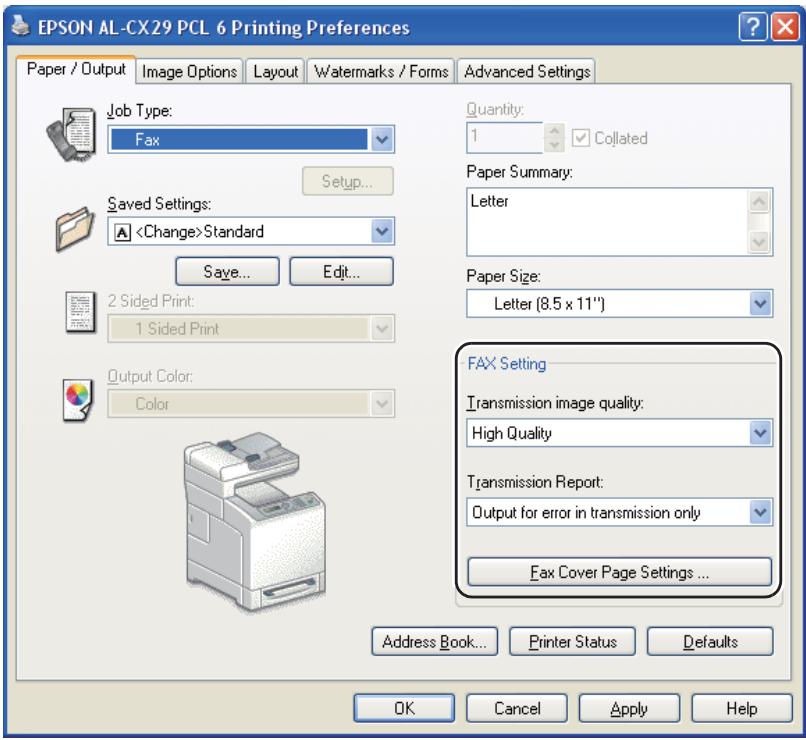Click the Setup... button
Viewport: 806px width, 740px height.
(x=347, y=181)
